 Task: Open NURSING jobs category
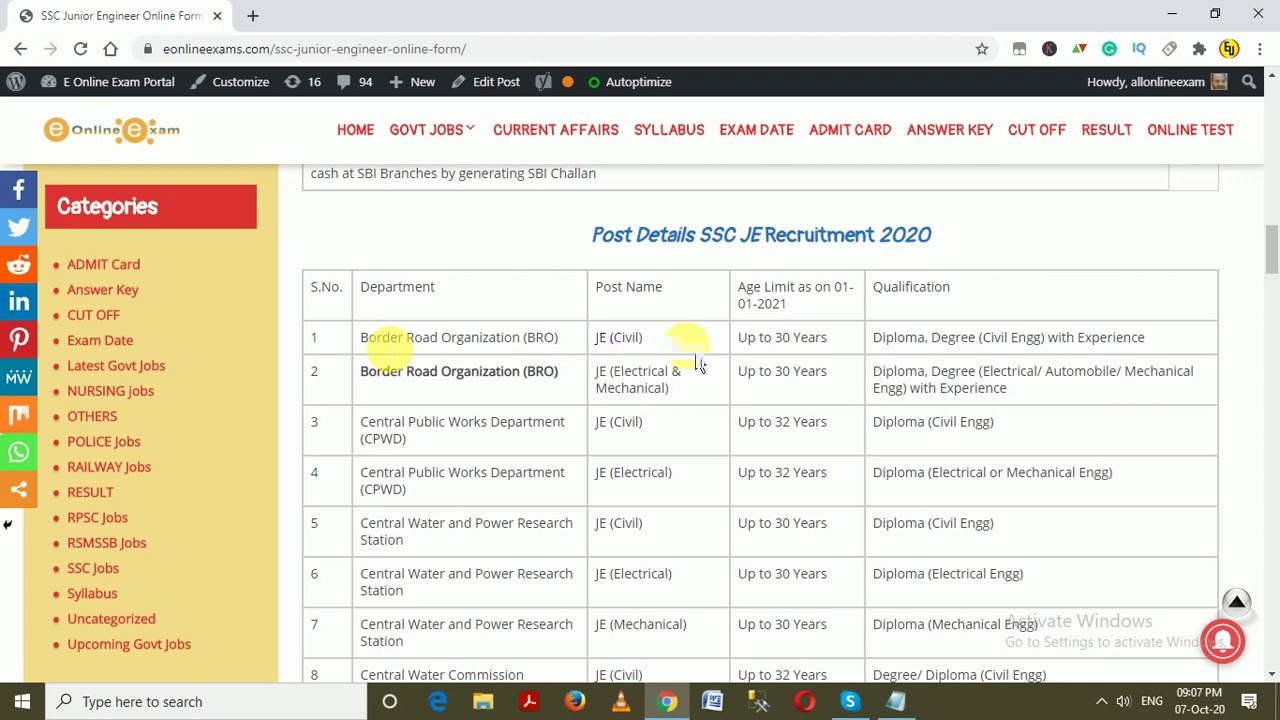coord(110,391)
